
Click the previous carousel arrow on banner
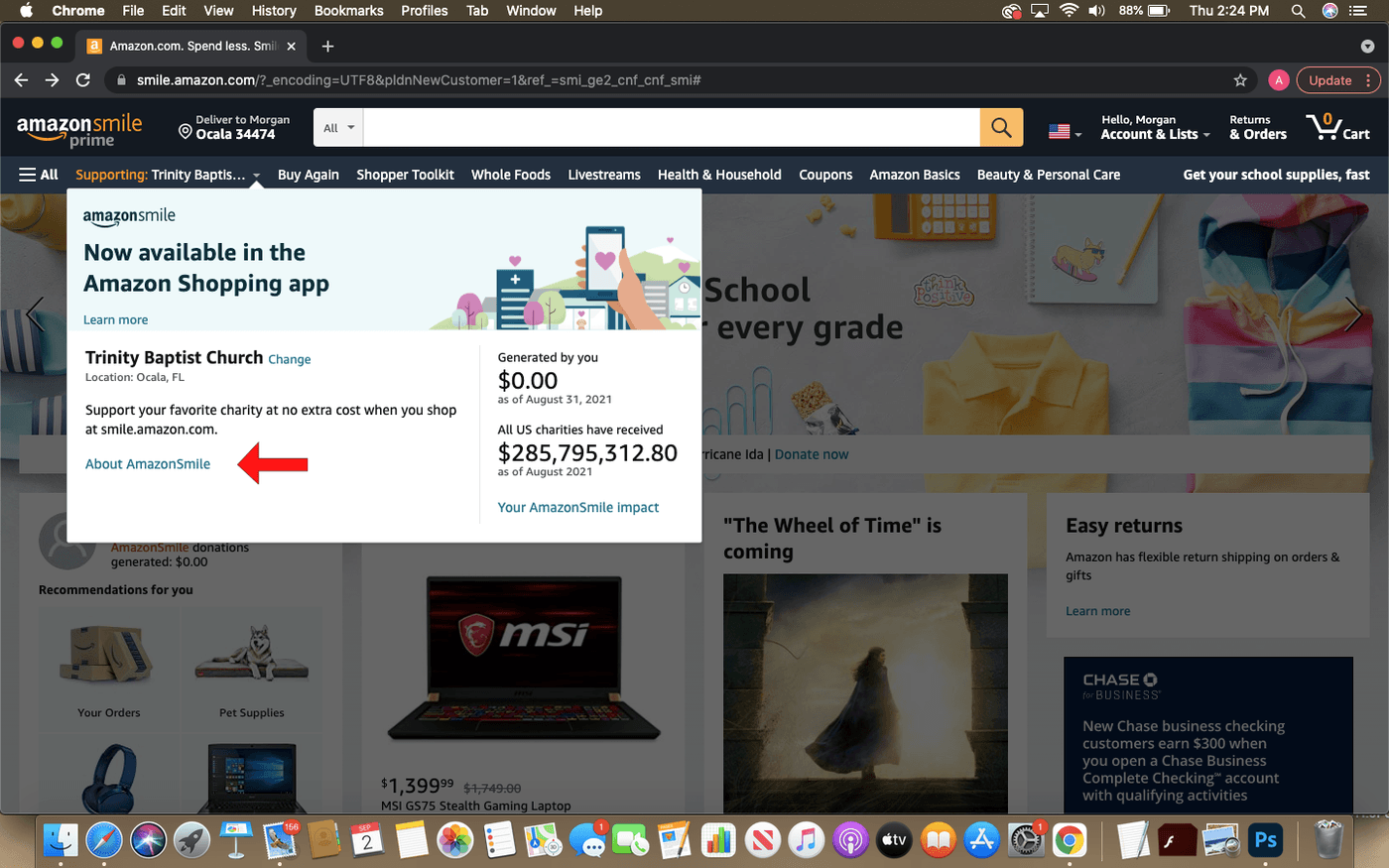tap(36, 314)
